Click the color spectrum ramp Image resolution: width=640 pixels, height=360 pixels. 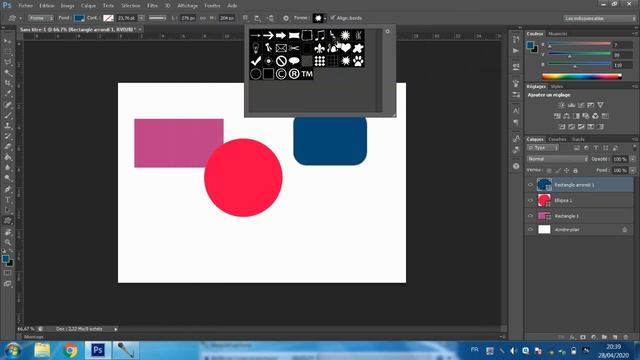582,76
